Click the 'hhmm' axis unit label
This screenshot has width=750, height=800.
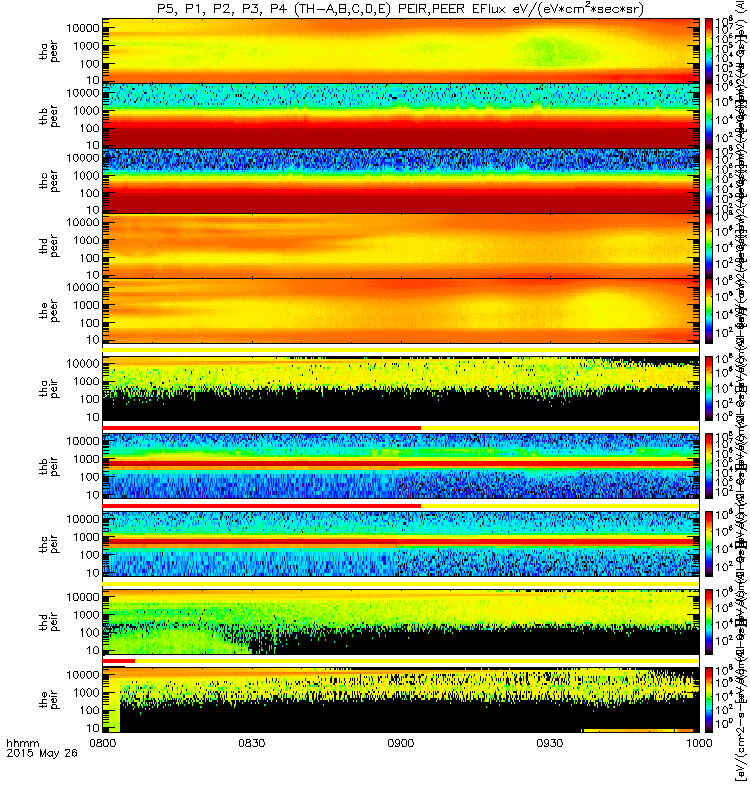point(23,743)
